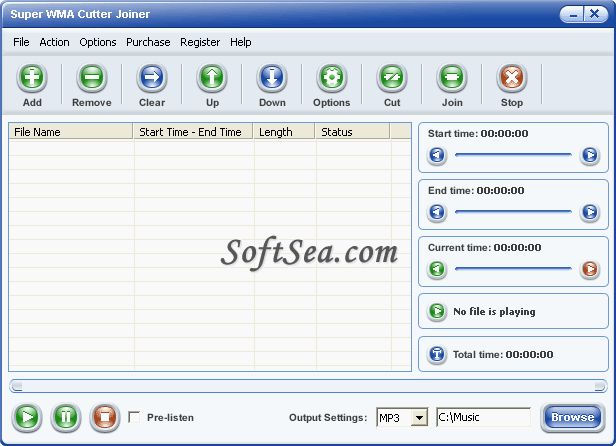Click icon beside No file is playing
The width and height of the screenshot is (616, 446).
(437, 312)
